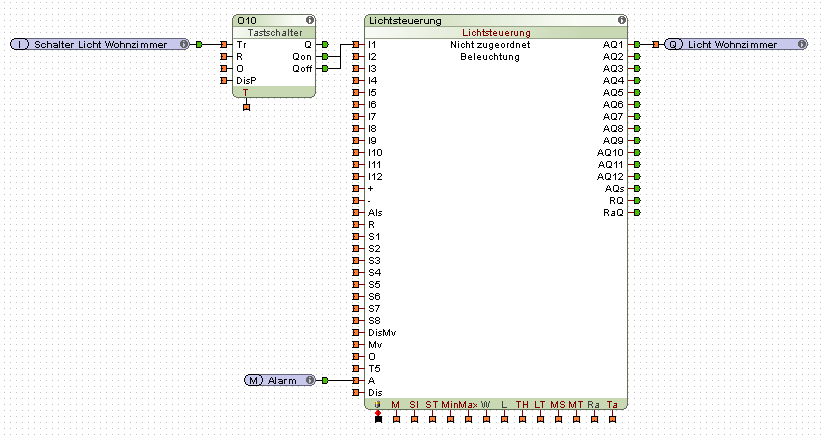Select the AQ12 output pin
Viewport: 824px width, 440px height.
[637, 177]
